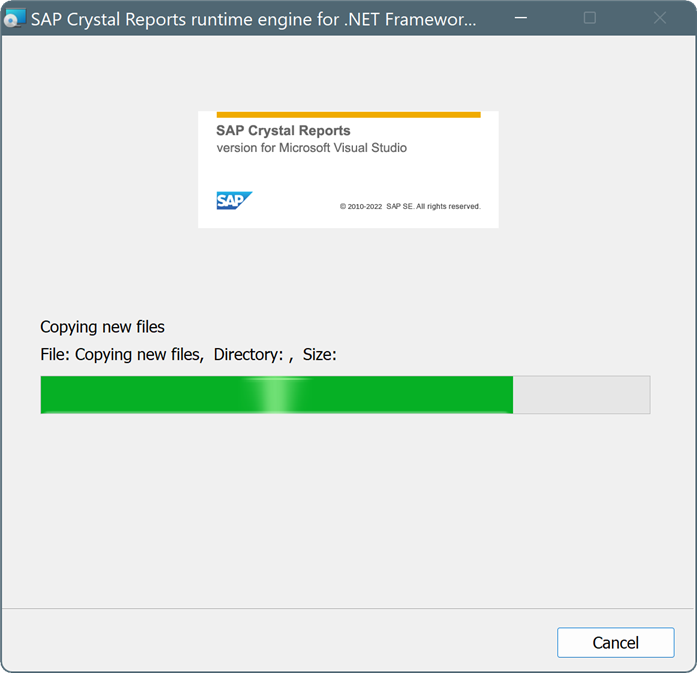Screen dimensions: 697x673
Task: Click the green filled portion of progress bar
Action: (x=276, y=395)
